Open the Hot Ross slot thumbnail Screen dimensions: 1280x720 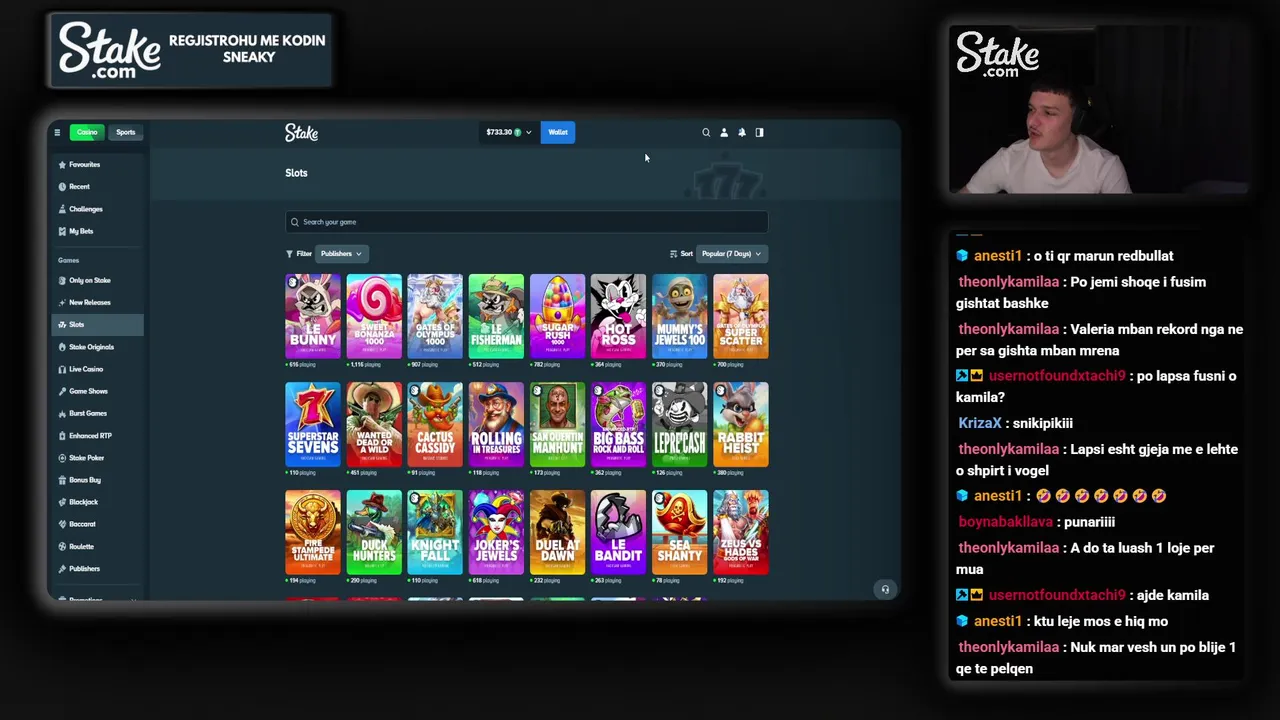click(x=618, y=316)
